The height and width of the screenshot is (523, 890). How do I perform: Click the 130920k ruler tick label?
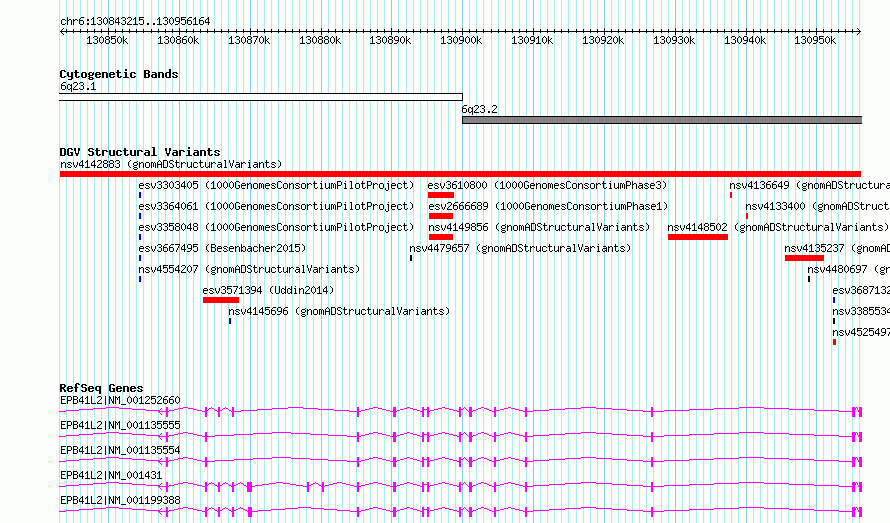[603, 40]
